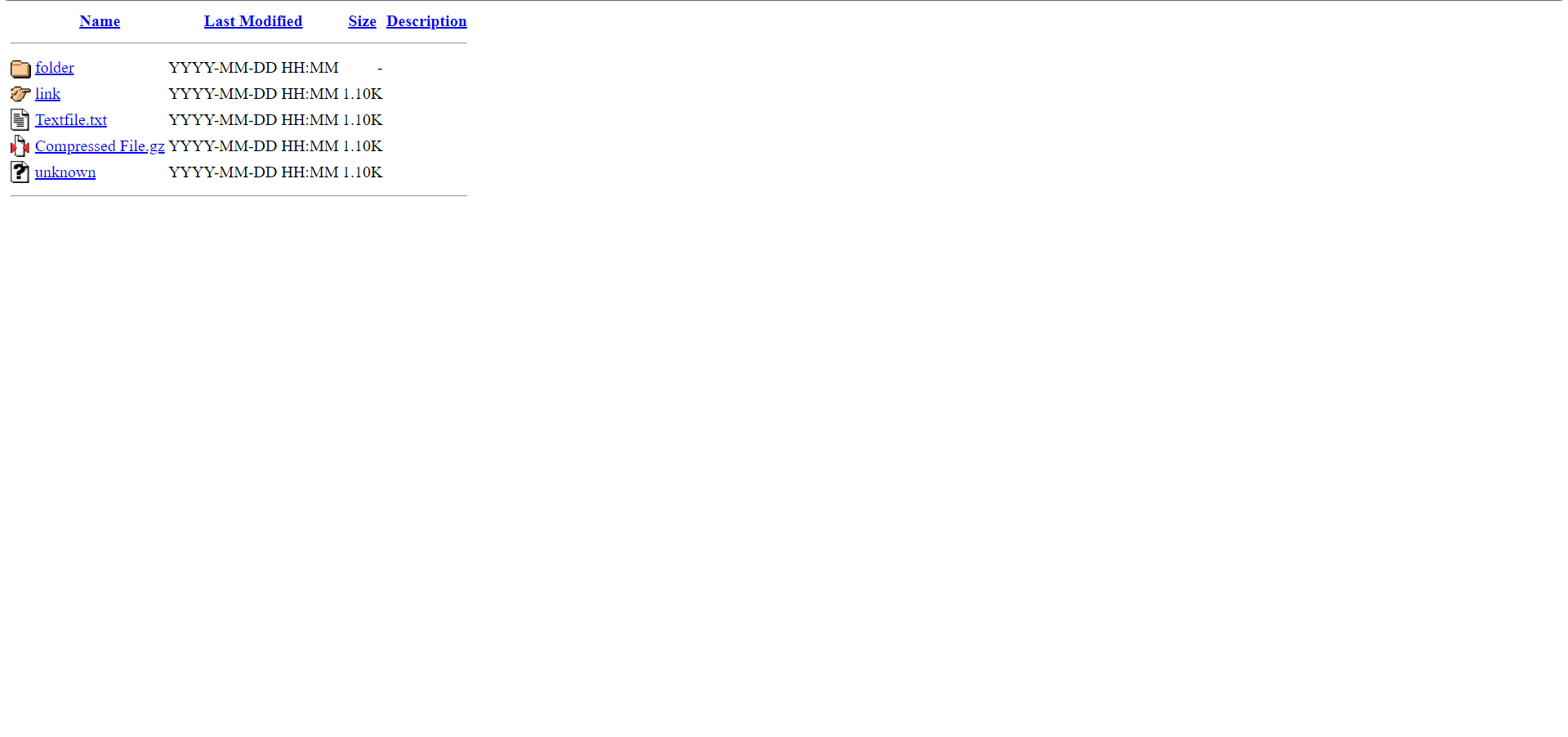Screen dimensions: 1568x737
Task: Sort listing by Size column
Action: tap(363, 21)
